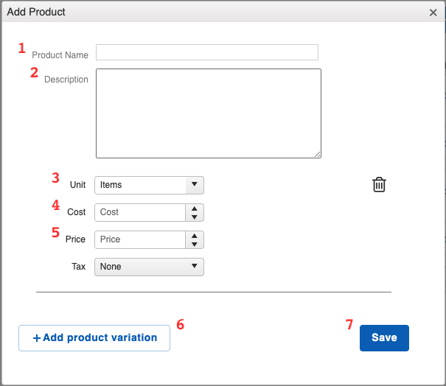Viewport: 446px width, 386px height.
Task: Click the Add Product dialog title
Action: (x=36, y=12)
